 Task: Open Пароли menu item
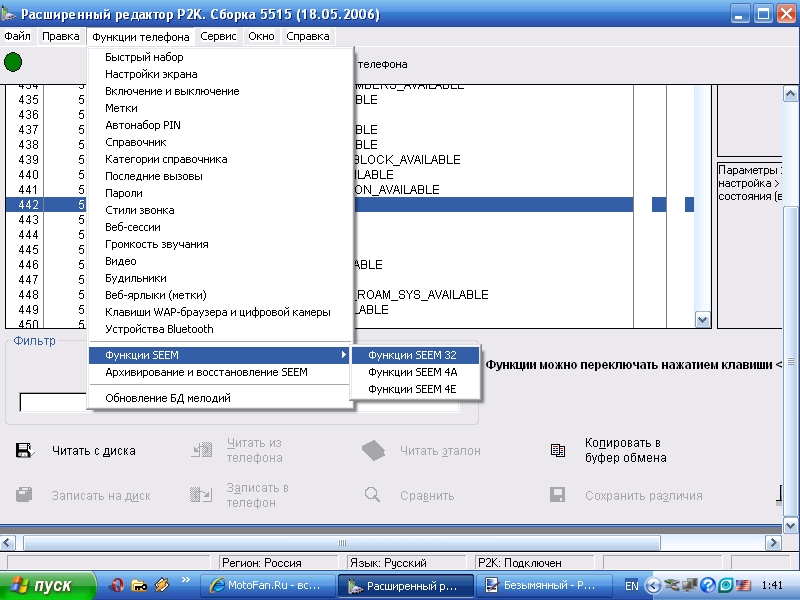(220, 193)
